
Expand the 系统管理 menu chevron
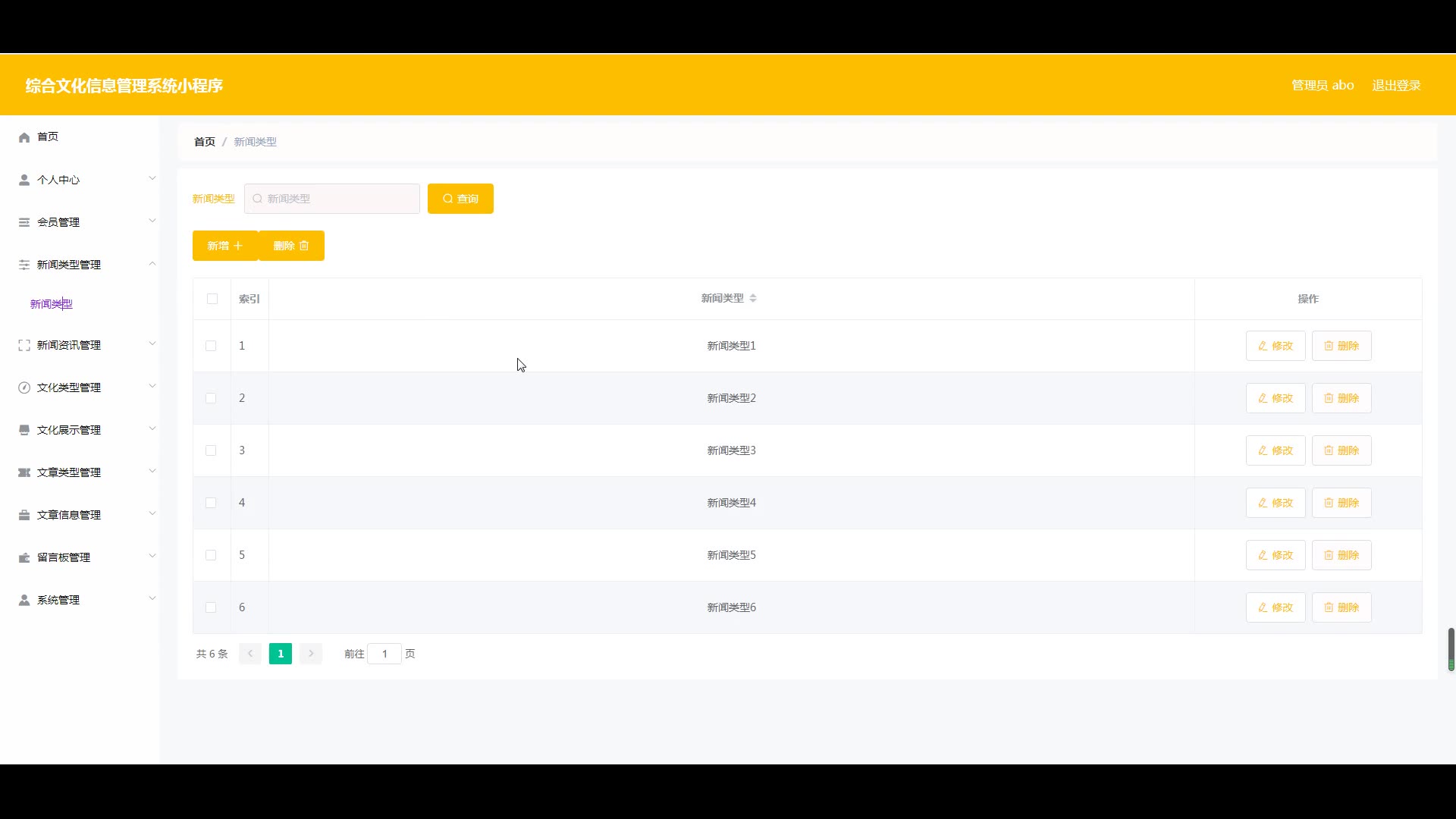[x=152, y=599]
